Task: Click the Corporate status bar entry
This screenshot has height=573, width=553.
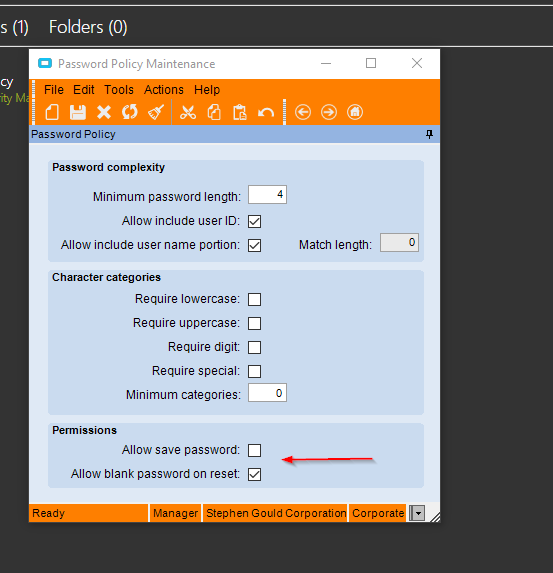Action: pyautogui.click(x=378, y=513)
